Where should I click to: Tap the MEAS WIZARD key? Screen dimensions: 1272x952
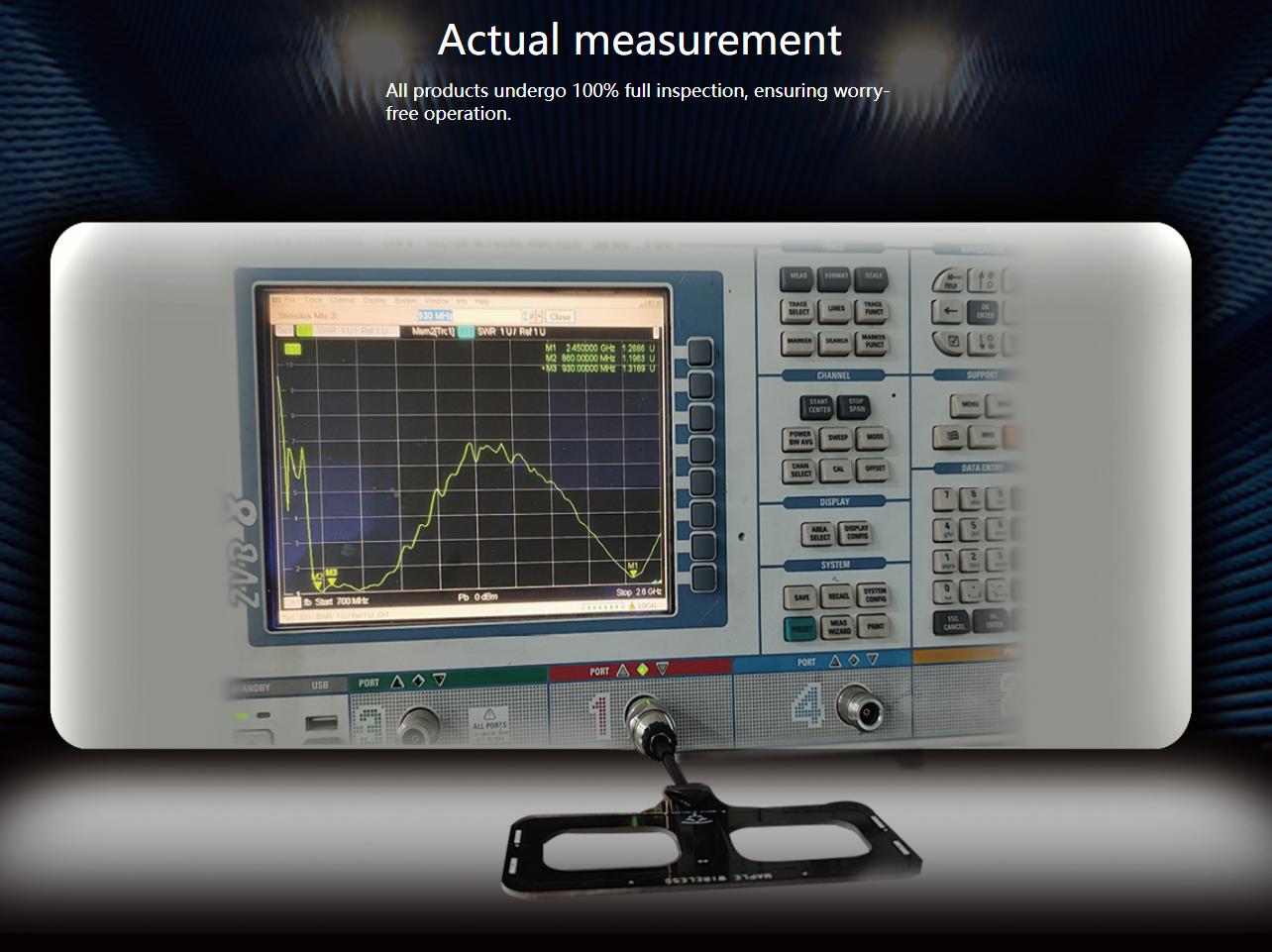[839, 627]
